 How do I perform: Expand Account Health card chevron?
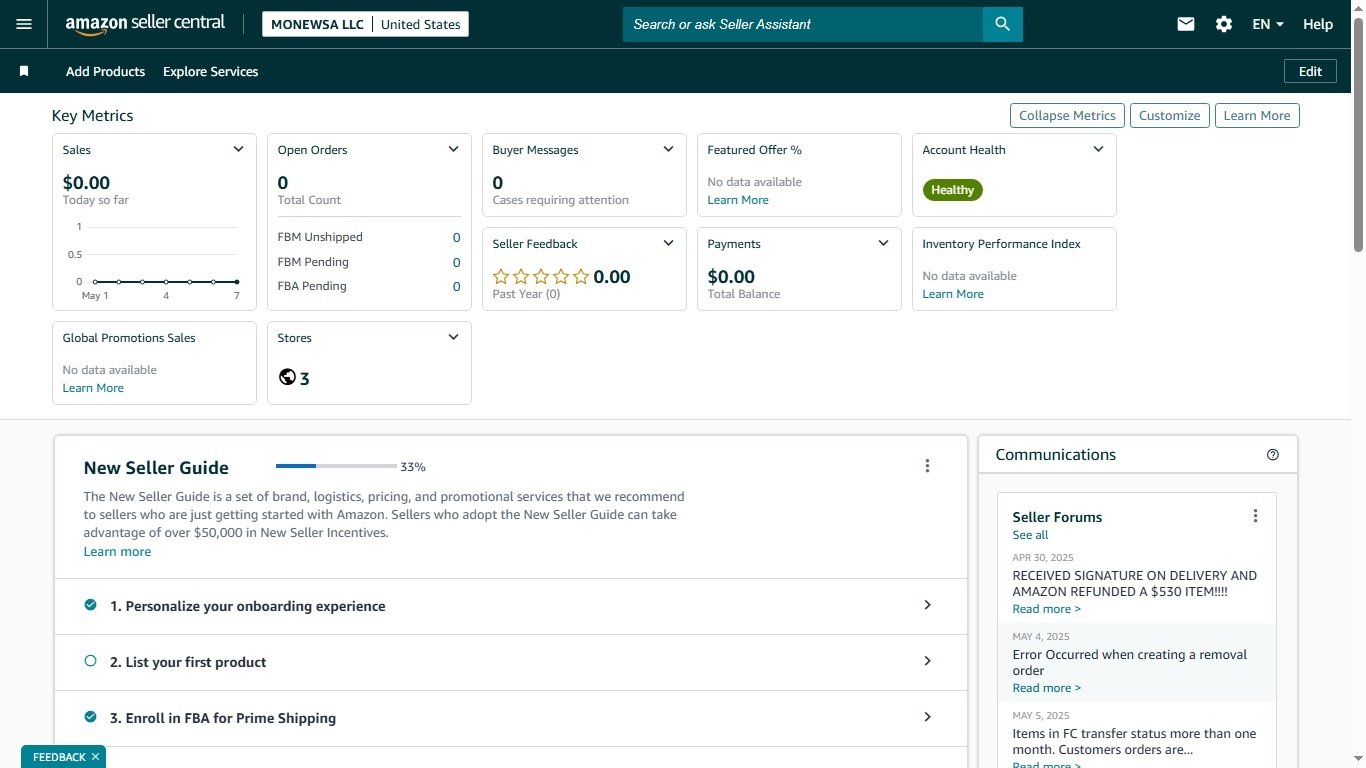(x=1098, y=149)
